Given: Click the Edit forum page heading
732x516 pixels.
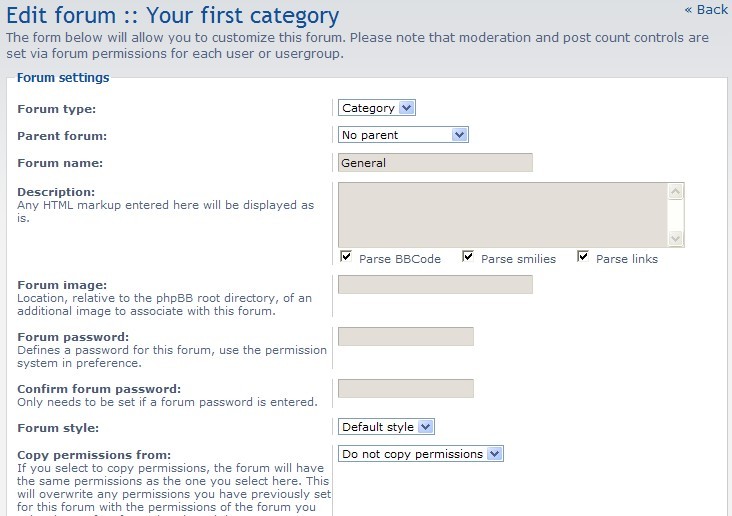Looking at the screenshot, I should [173, 16].
